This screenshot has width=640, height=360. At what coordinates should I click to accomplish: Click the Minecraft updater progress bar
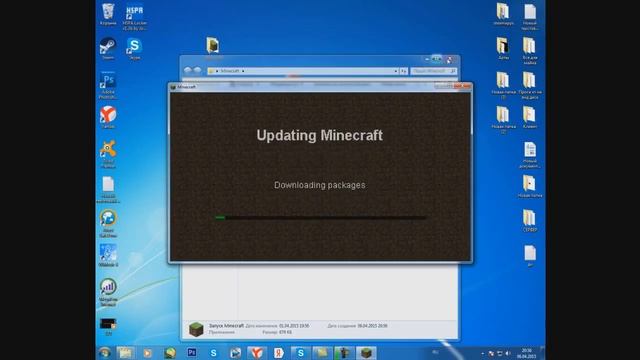pos(320,218)
